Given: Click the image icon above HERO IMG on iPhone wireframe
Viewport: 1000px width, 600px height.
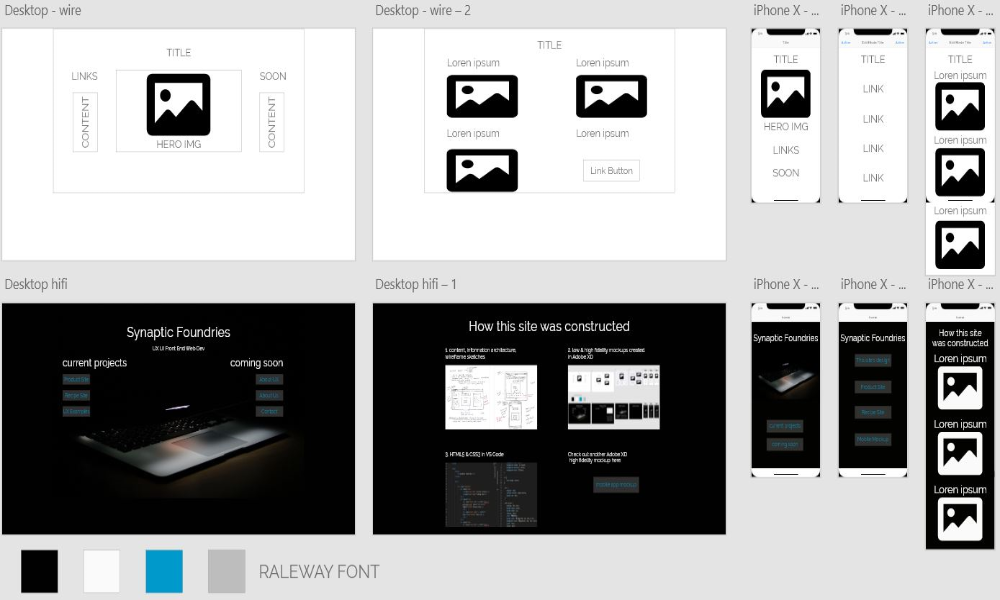Looking at the screenshot, I should tap(785, 94).
